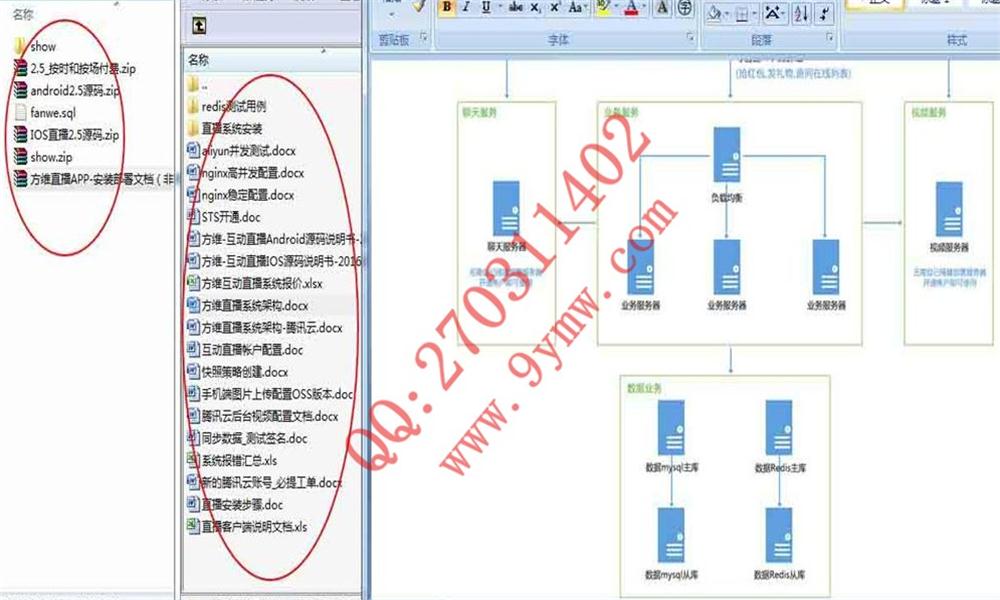Image resolution: width=1000 pixels, height=600 pixels.
Task: Apply borders in paragraph group
Action: [x=742, y=13]
